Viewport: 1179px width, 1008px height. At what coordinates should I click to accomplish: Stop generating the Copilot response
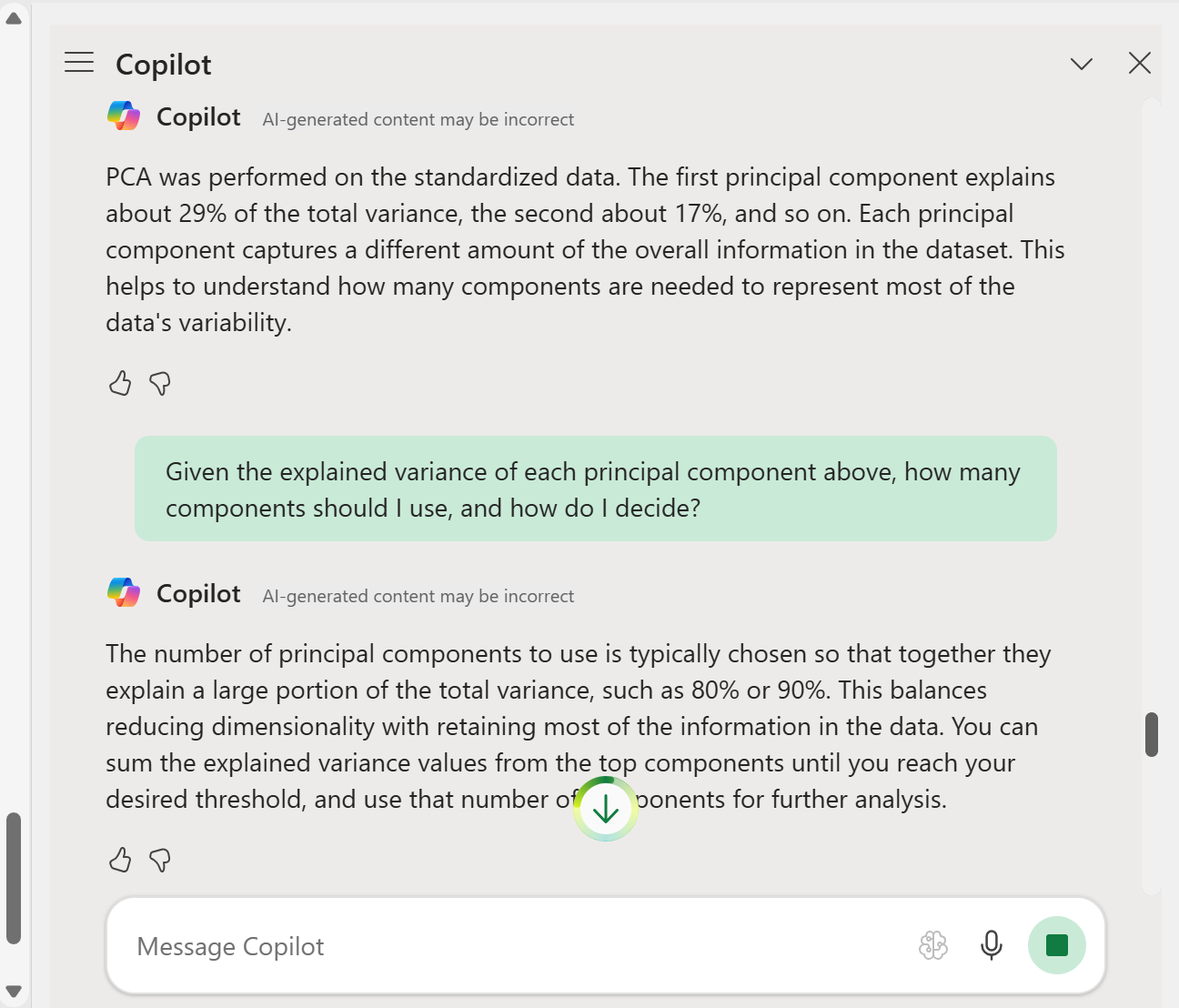[1056, 945]
